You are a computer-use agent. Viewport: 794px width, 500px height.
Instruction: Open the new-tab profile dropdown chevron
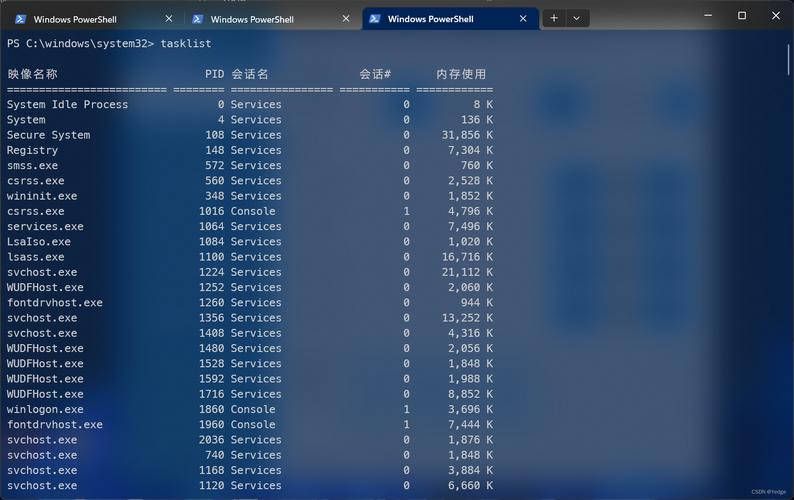(576, 18)
